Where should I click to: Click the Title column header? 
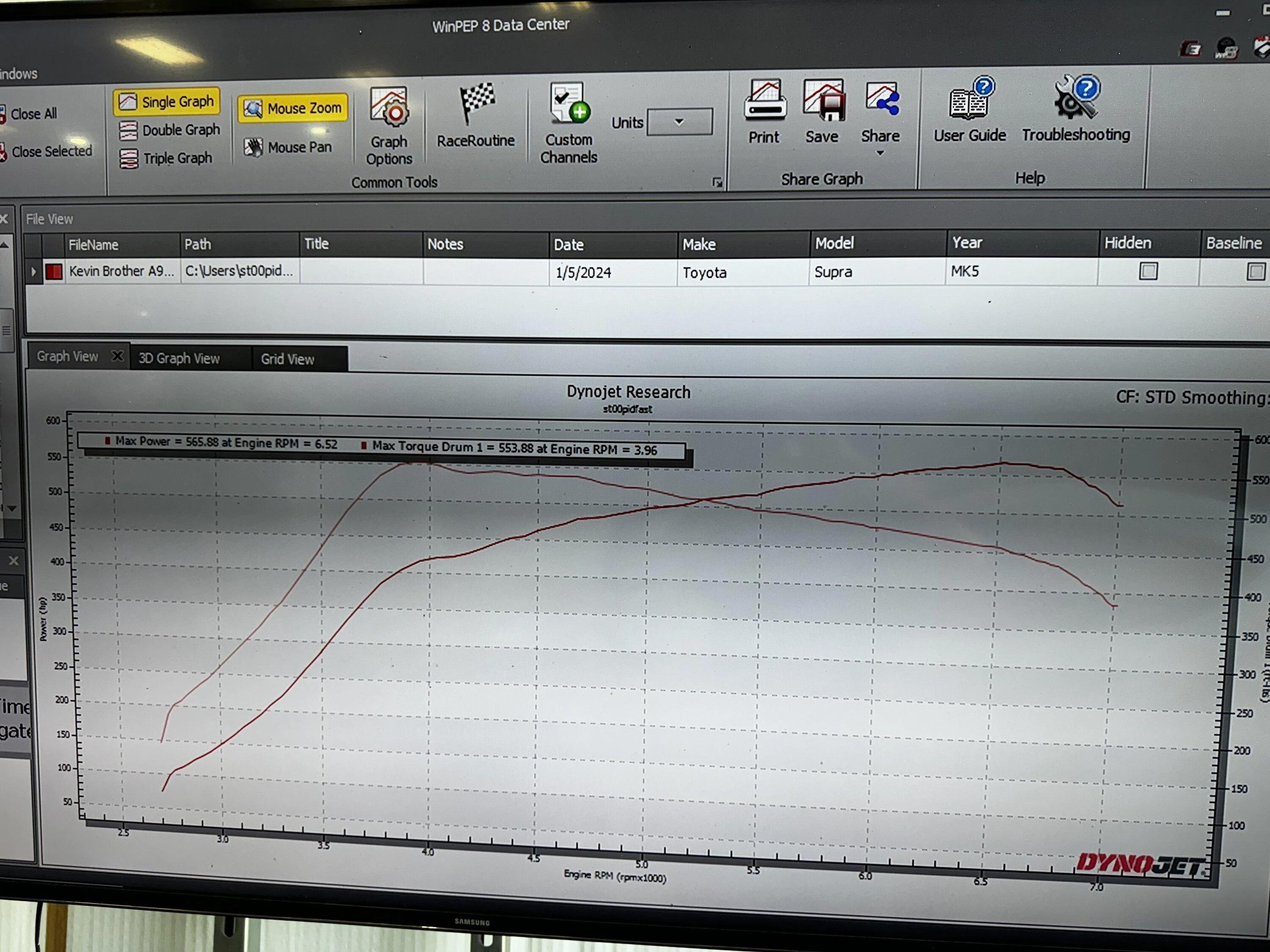pos(361,244)
